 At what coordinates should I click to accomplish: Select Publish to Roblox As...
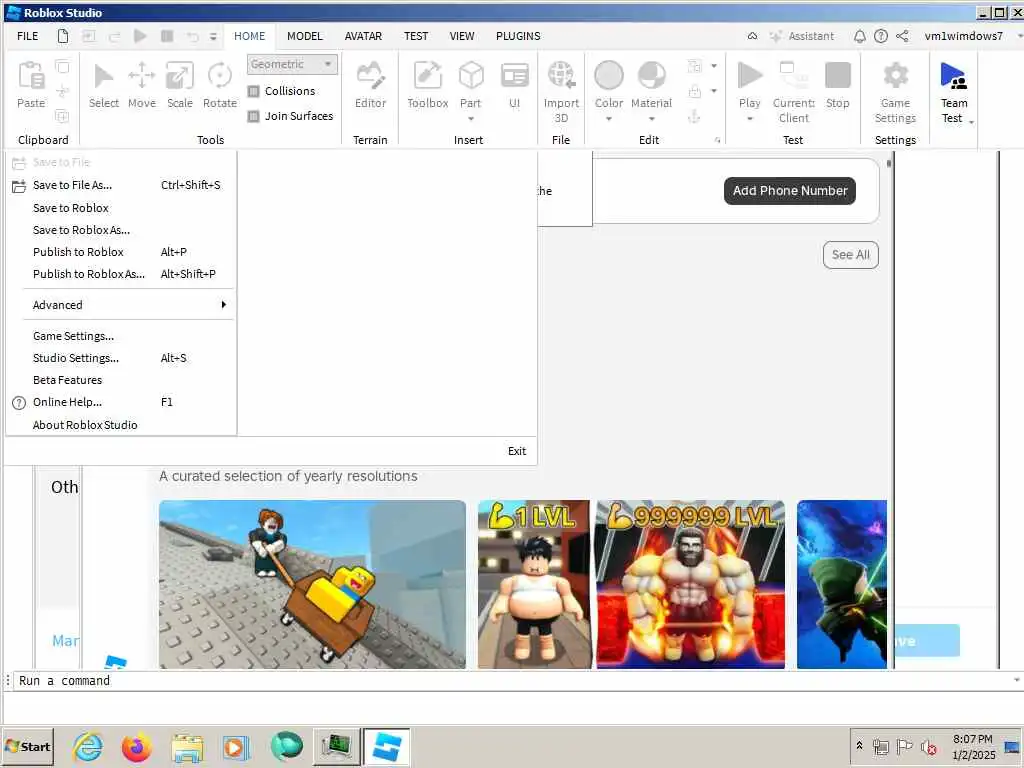(x=121, y=274)
